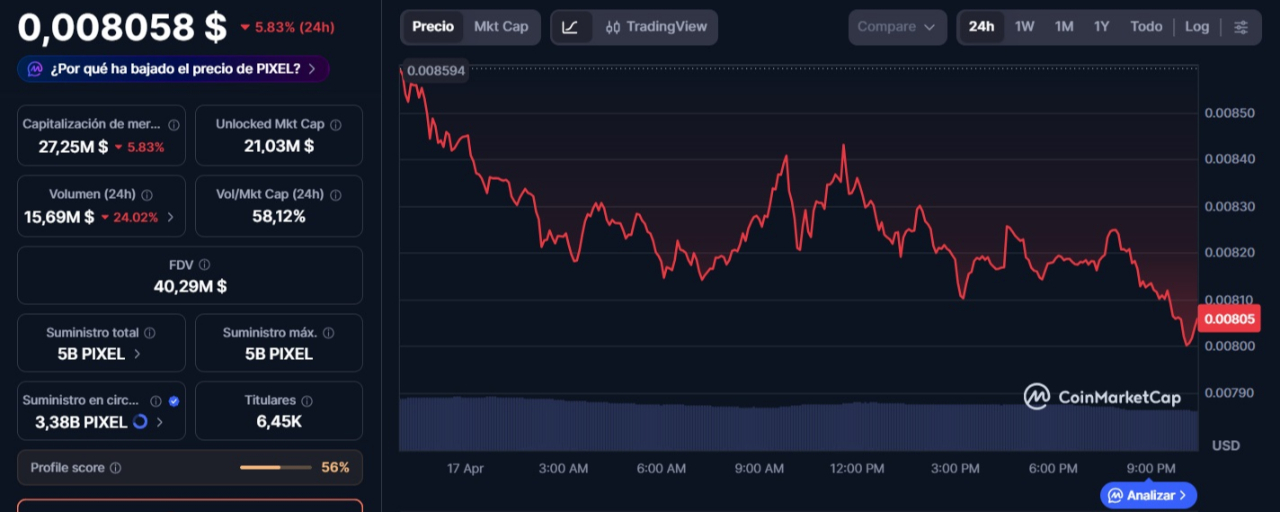Click the circulating supply progress ring icon

[140, 422]
